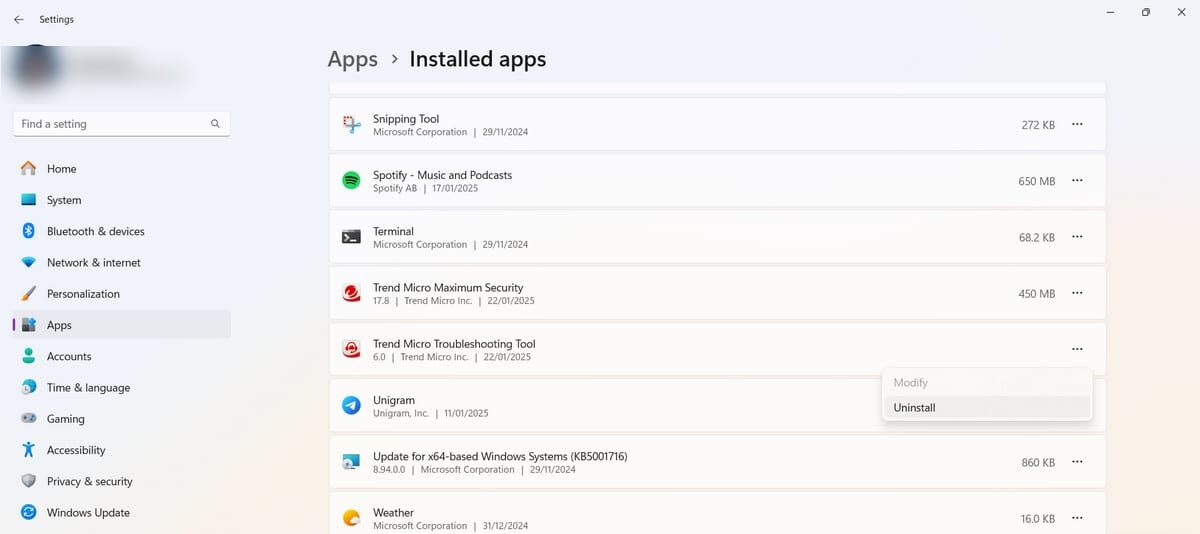The height and width of the screenshot is (534, 1200).
Task: Click the Accessibility figure icon
Action: 28,450
